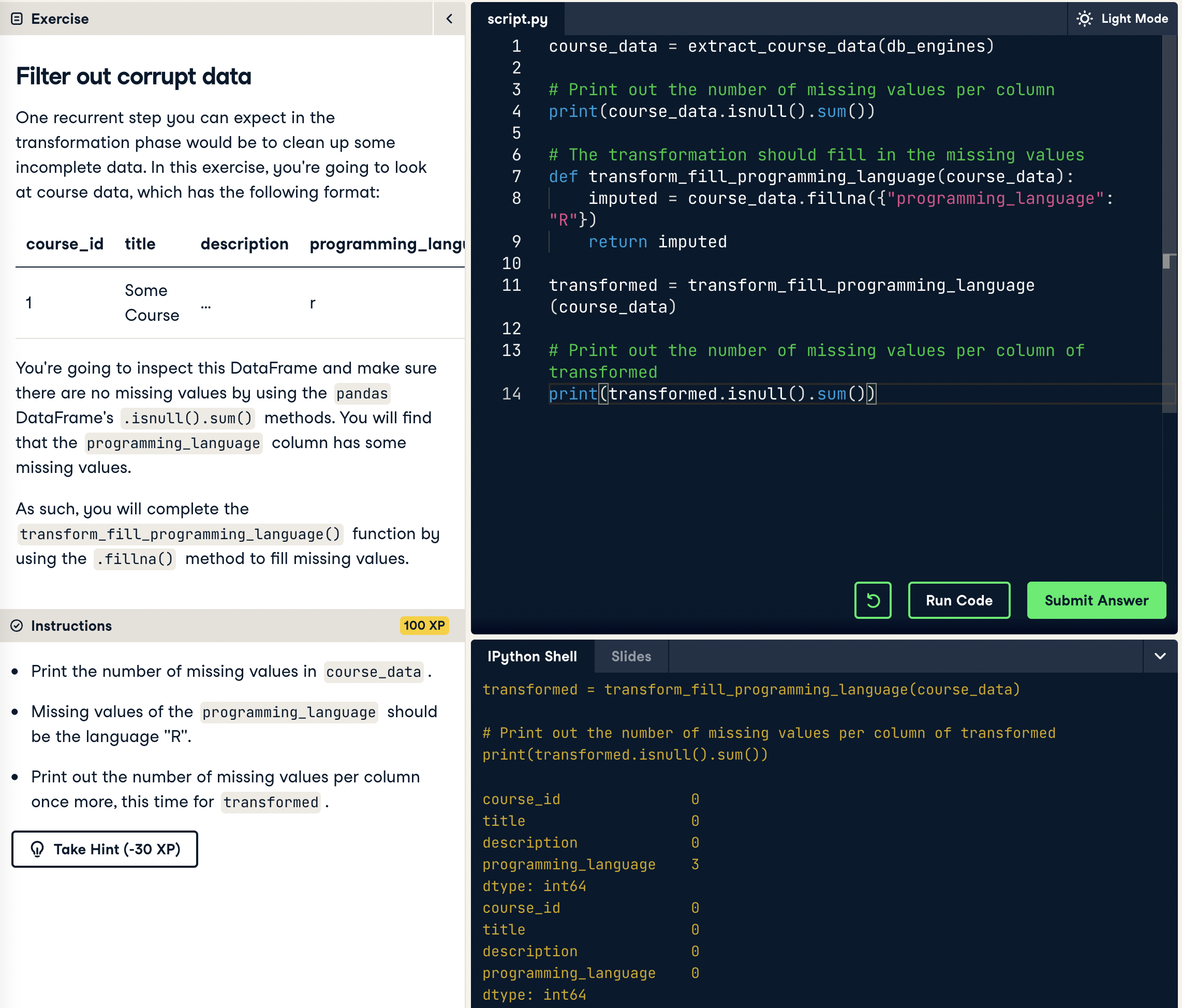The height and width of the screenshot is (1008, 1182).
Task: Open the script.py editor tab
Action: [x=517, y=19]
